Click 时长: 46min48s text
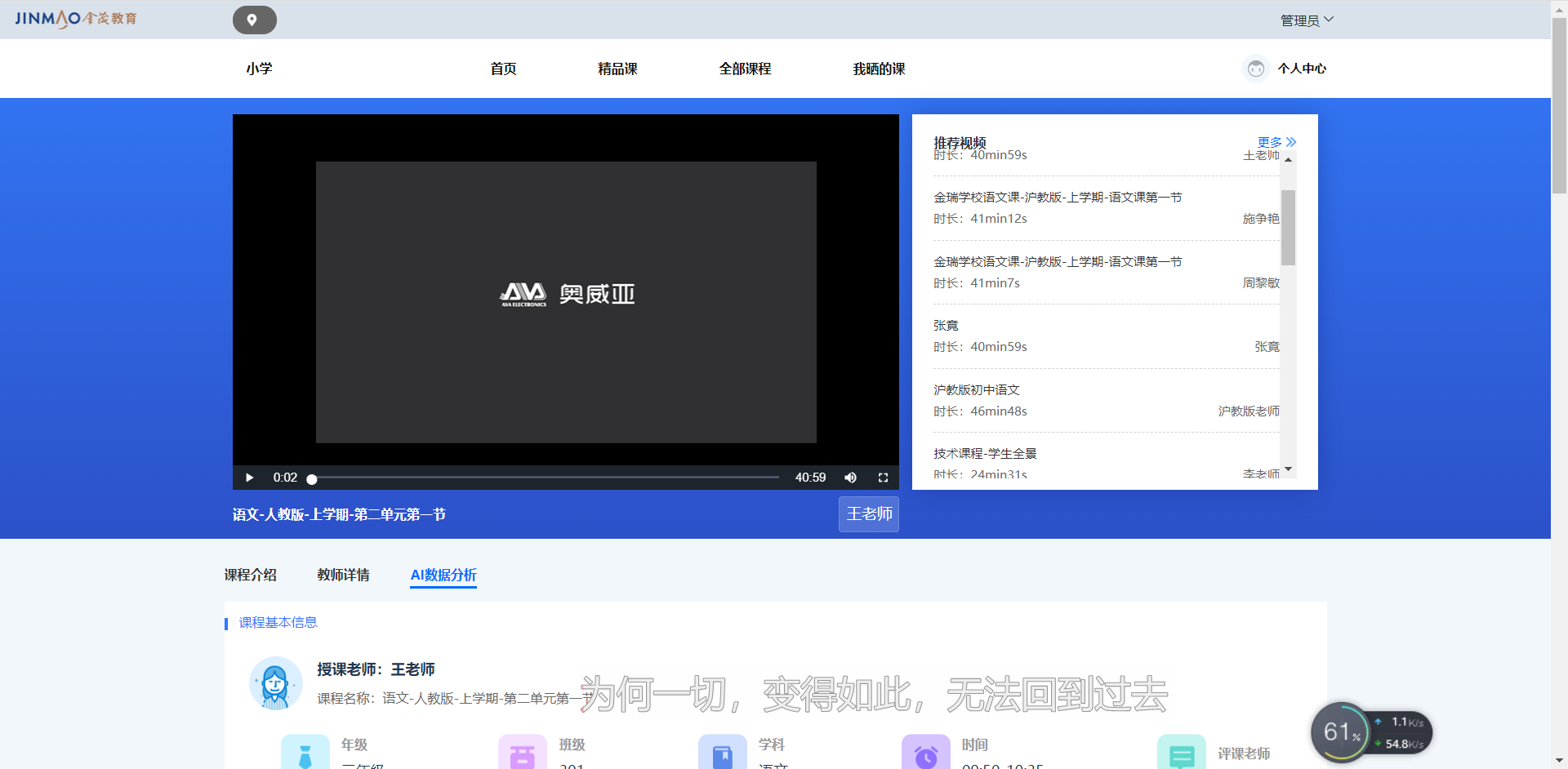Viewport: 1568px width, 769px height. 980,411
